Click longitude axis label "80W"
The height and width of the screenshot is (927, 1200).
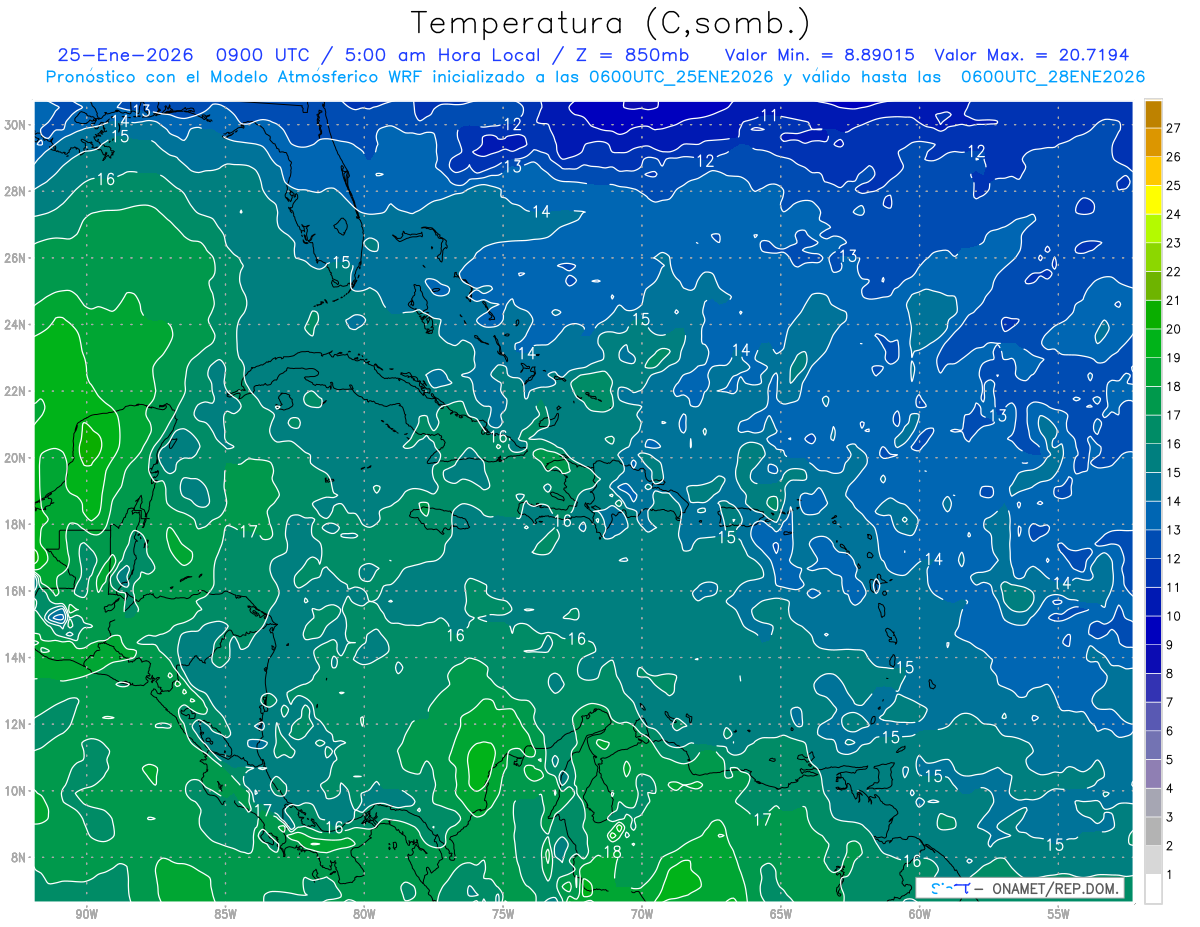[x=364, y=915]
